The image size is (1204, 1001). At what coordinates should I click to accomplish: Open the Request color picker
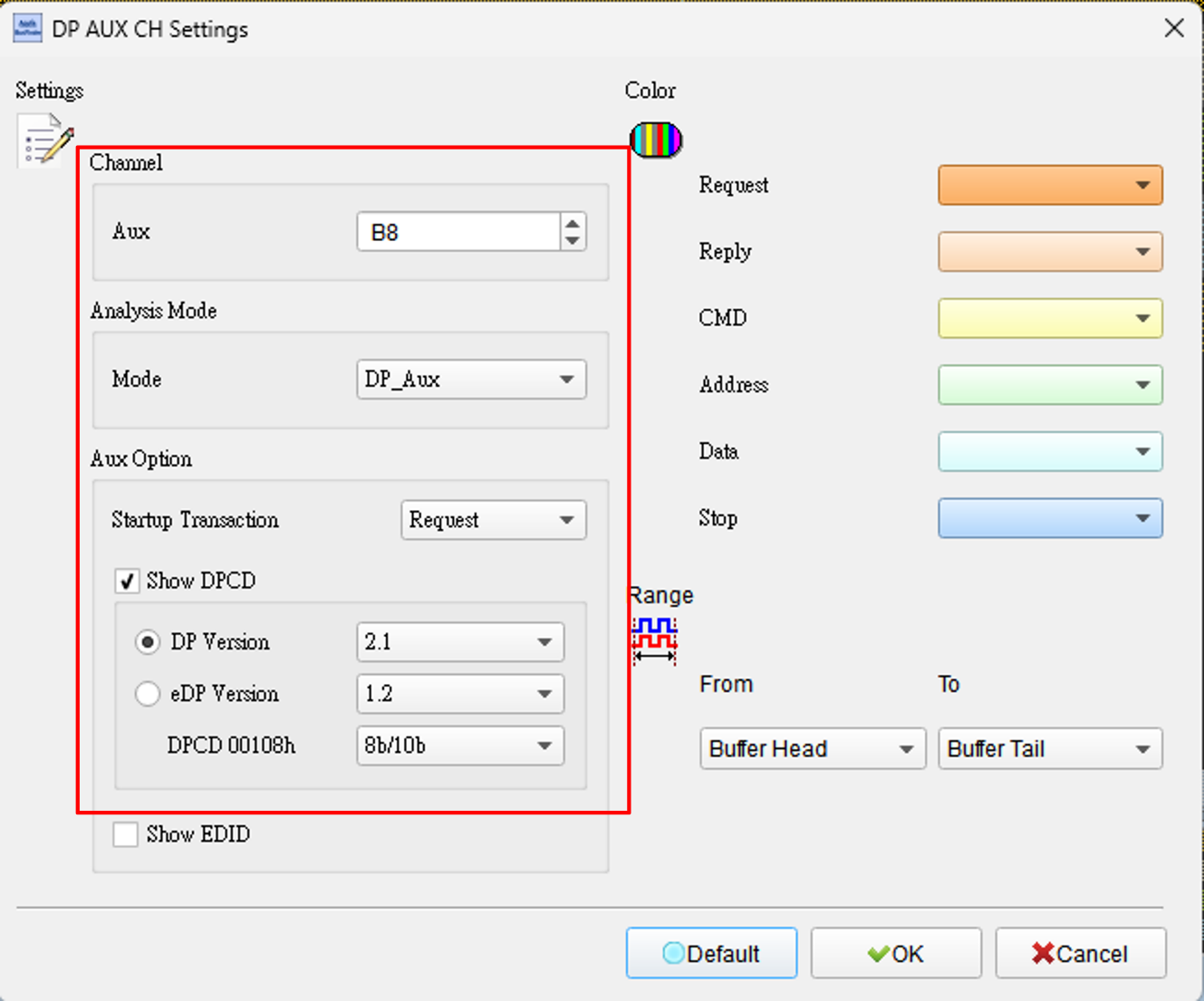point(1050,185)
